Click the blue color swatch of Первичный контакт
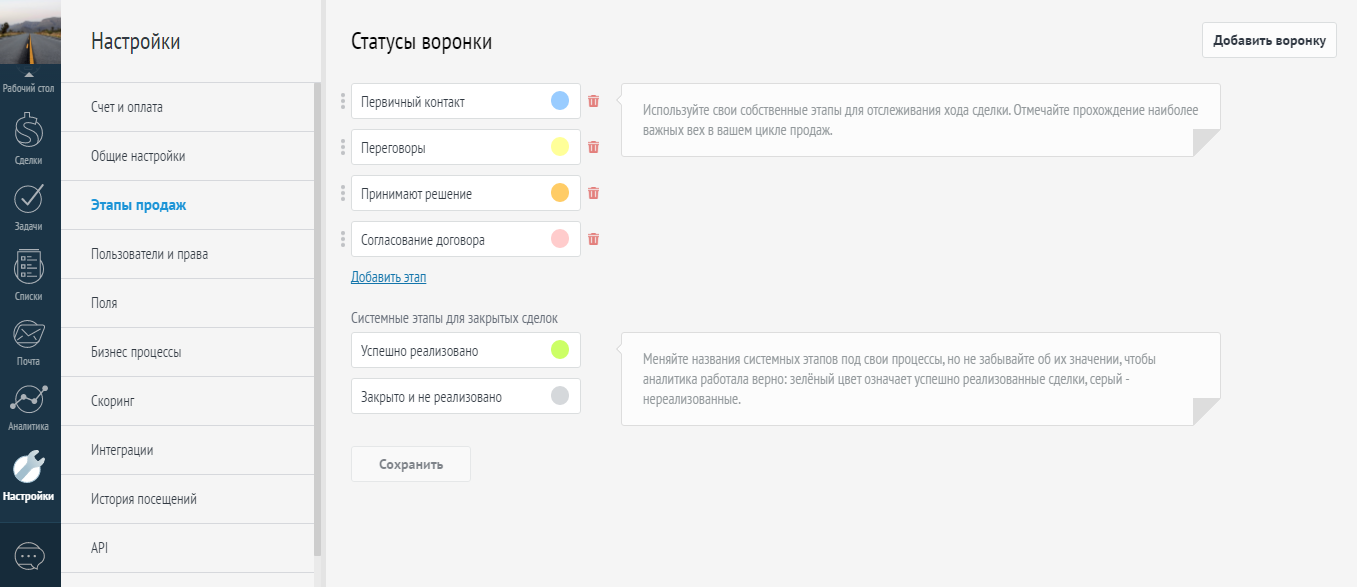1357x587 pixels. pos(560,101)
